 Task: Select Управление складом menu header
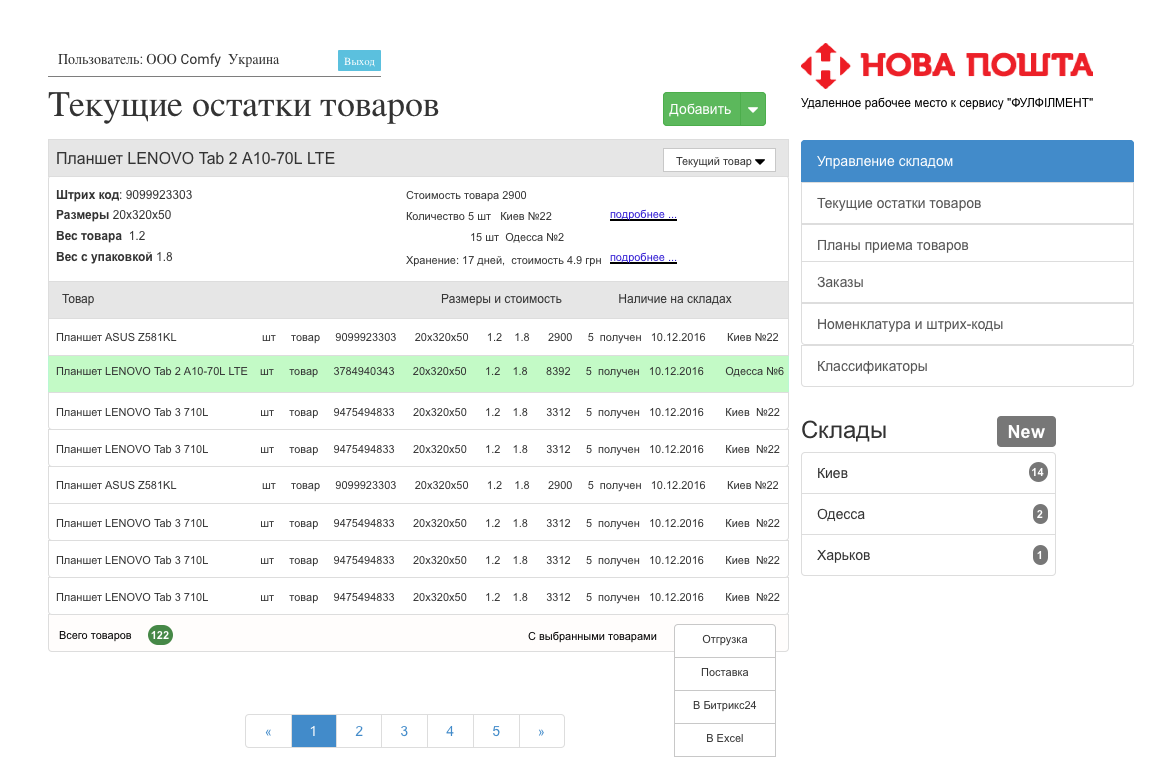(x=967, y=161)
